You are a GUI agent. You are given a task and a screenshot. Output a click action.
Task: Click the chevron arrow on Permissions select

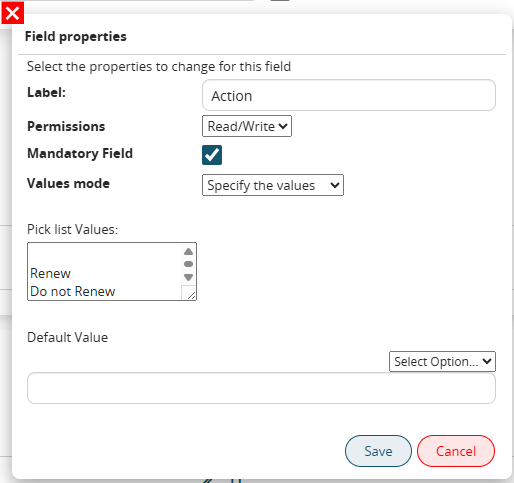(x=283, y=126)
